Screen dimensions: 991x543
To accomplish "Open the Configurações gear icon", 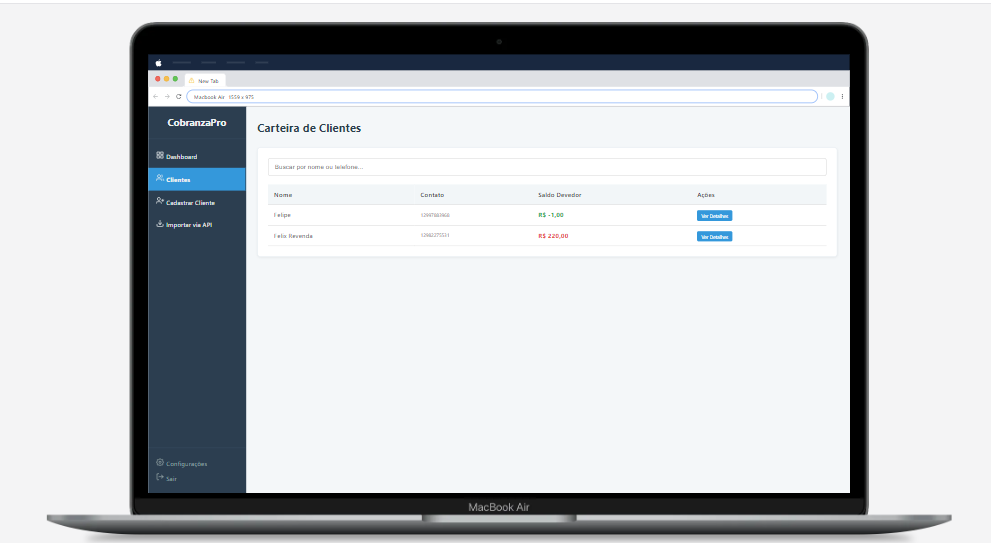I will pos(160,463).
